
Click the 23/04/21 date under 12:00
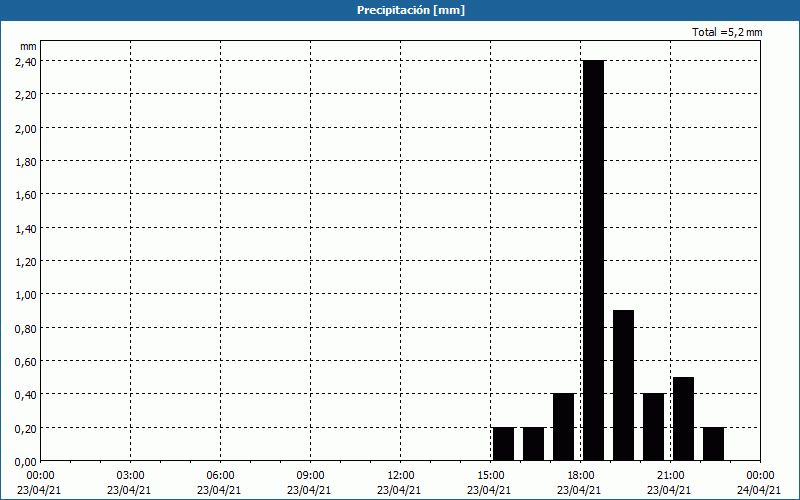[399, 490]
